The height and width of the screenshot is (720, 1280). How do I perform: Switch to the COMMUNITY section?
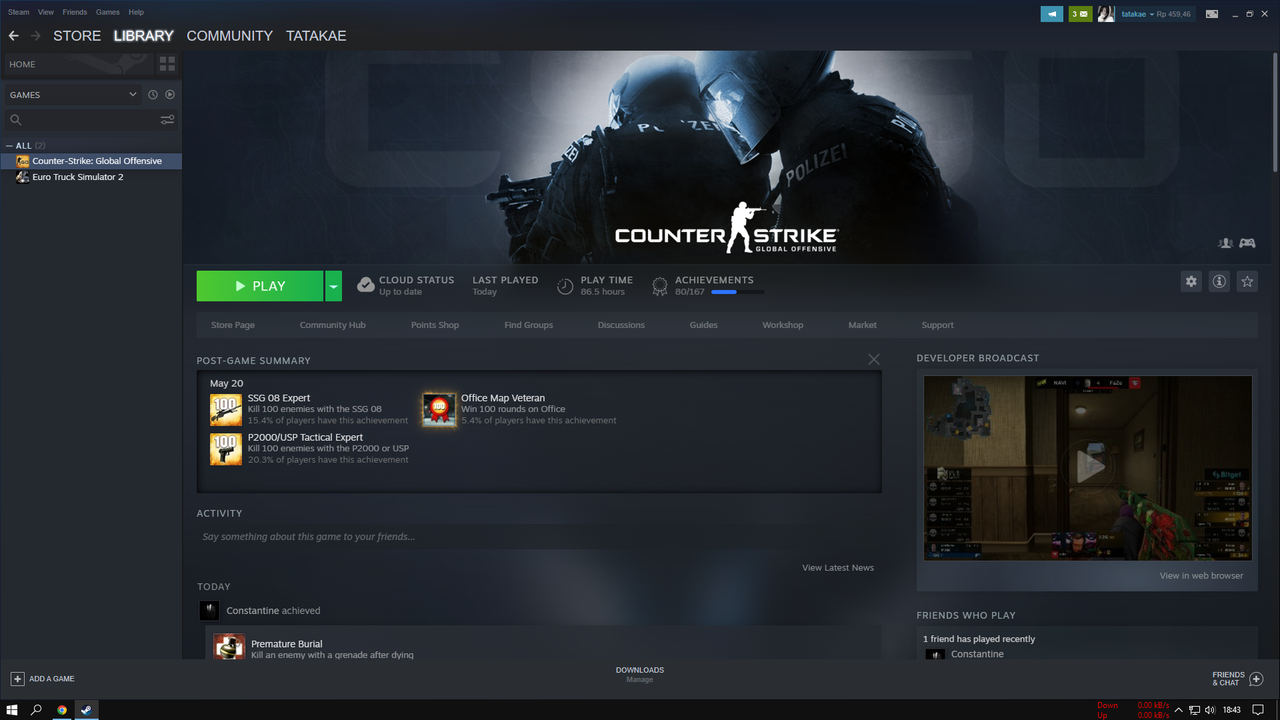point(229,36)
